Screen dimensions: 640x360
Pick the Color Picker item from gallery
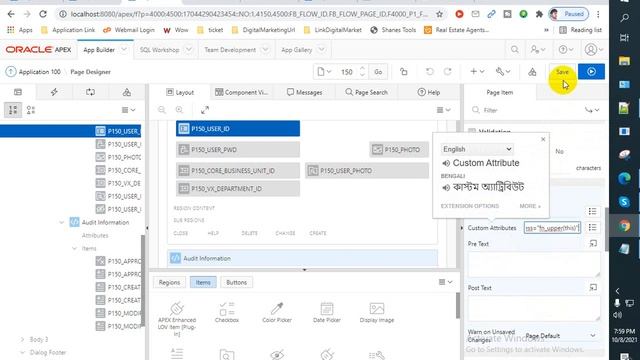click(277, 313)
